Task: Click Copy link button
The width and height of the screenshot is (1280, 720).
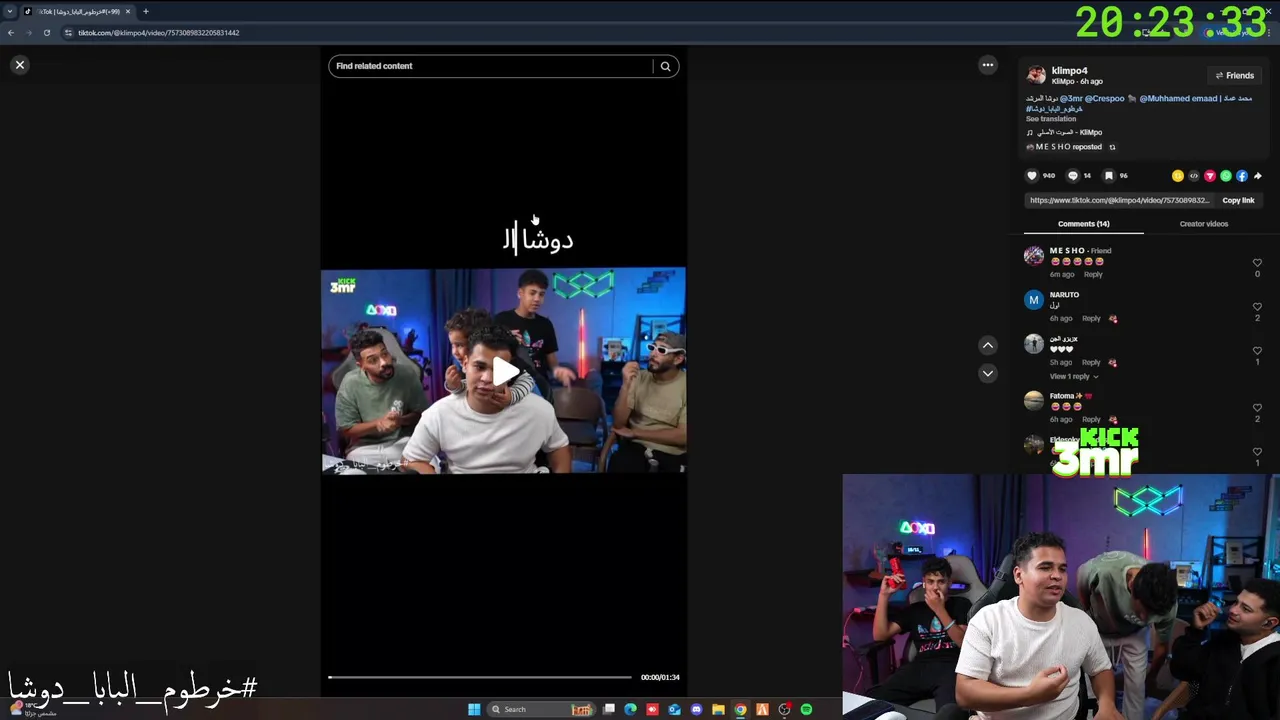Action: [x=1238, y=200]
